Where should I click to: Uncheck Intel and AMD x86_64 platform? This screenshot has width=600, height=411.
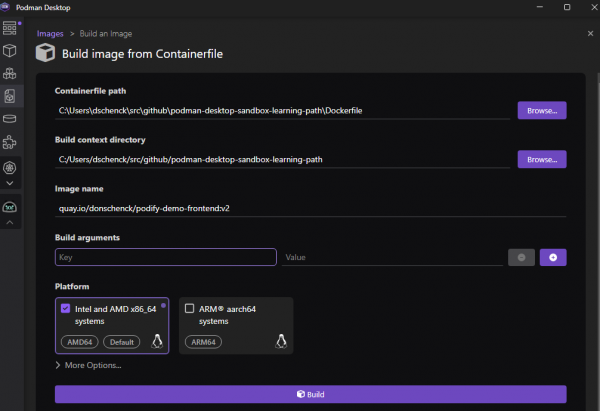[66, 309]
